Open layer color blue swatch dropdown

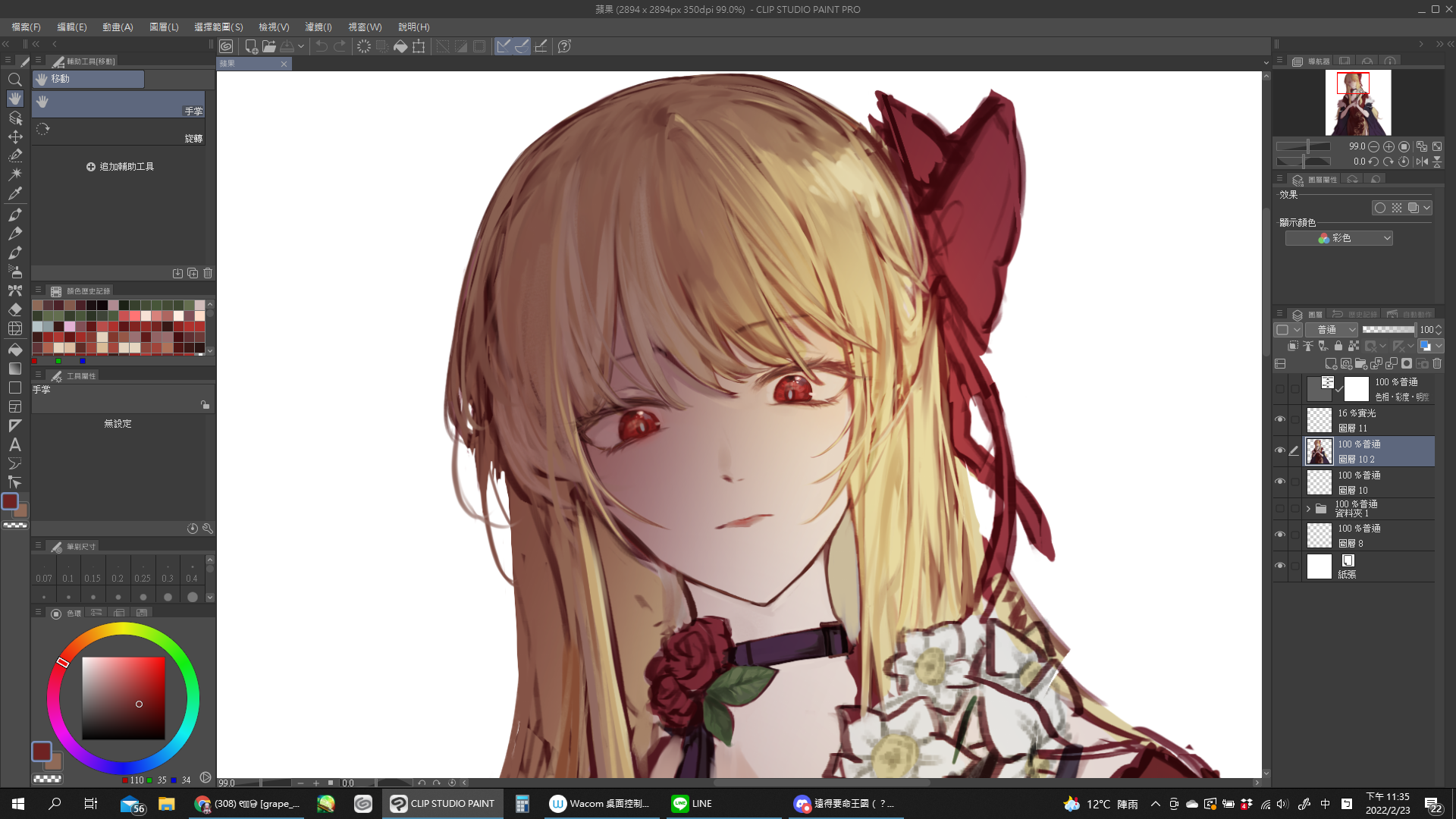click(1429, 346)
